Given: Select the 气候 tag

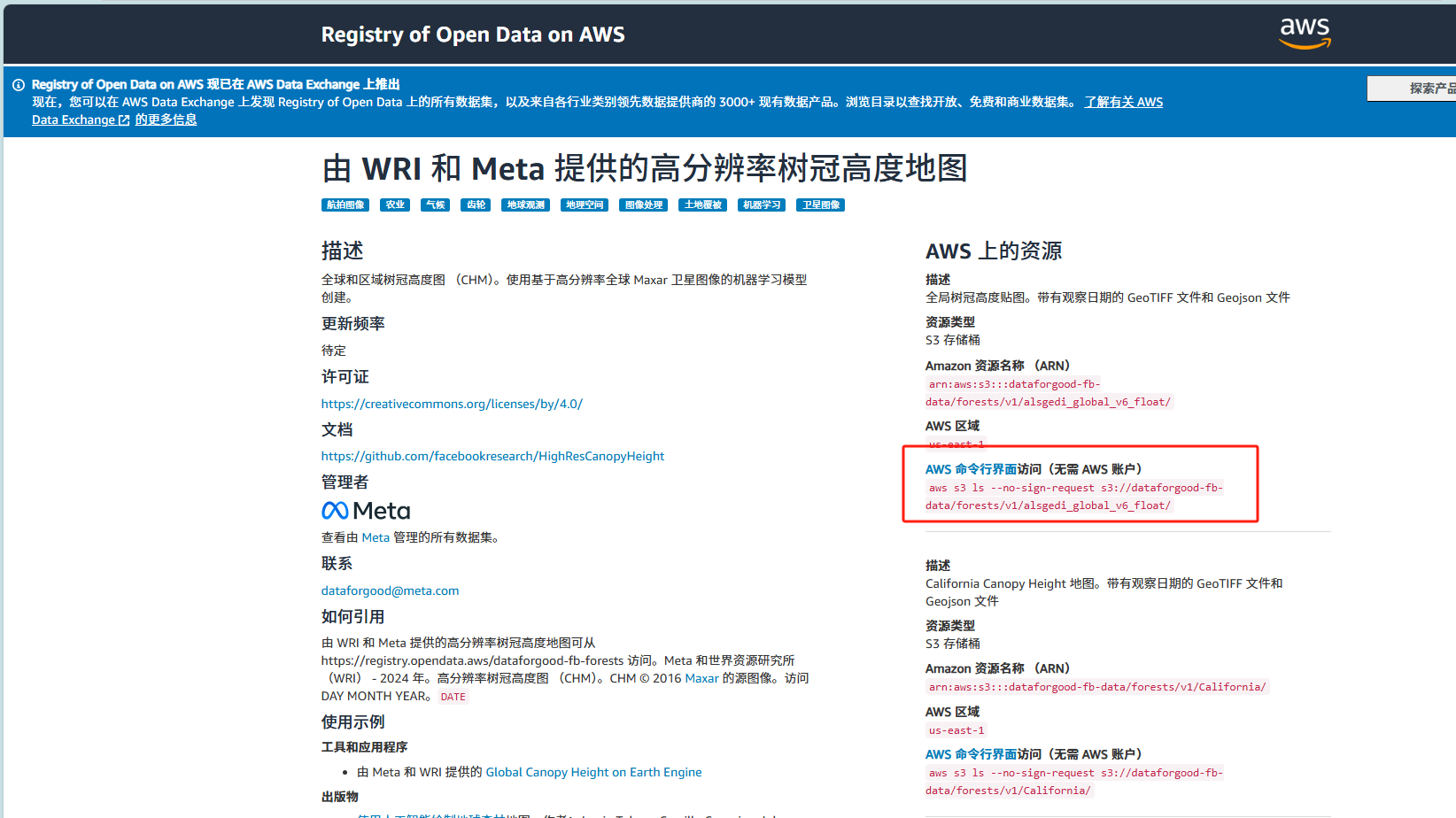Looking at the screenshot, I should (436, 204).
